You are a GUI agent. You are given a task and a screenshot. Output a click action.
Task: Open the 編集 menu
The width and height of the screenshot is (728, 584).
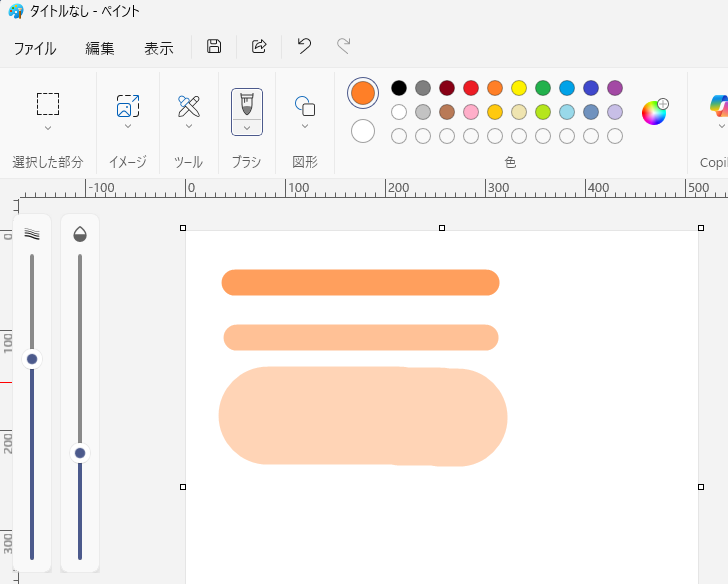coord(100,48)
